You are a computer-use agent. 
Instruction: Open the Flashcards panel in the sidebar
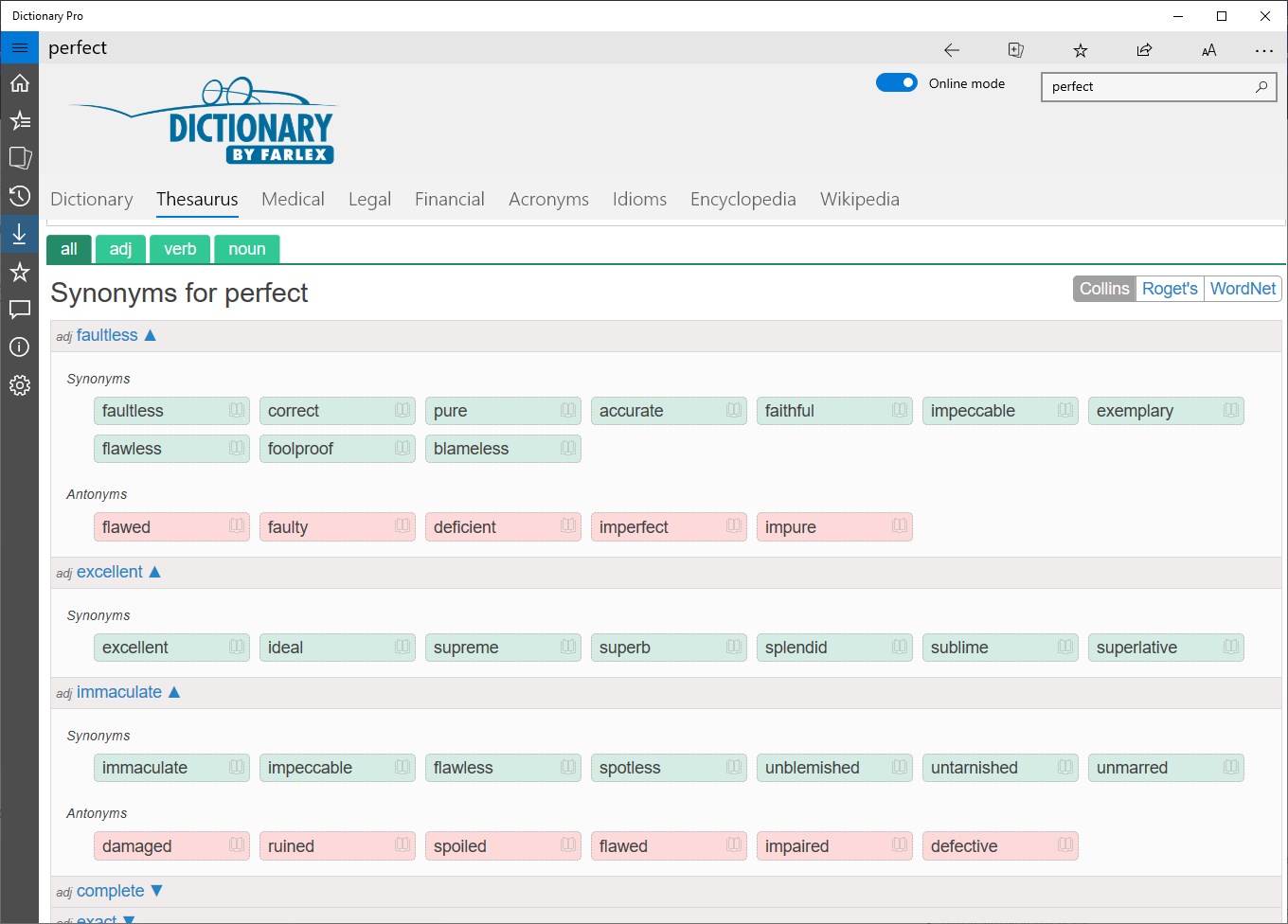(20, 158)
